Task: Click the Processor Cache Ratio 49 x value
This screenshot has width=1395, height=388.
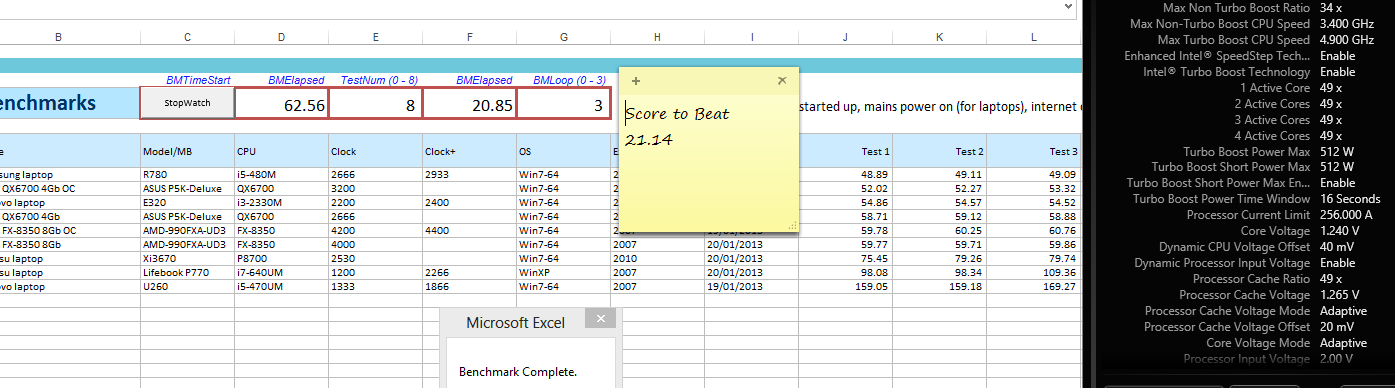Action: 1331,279
